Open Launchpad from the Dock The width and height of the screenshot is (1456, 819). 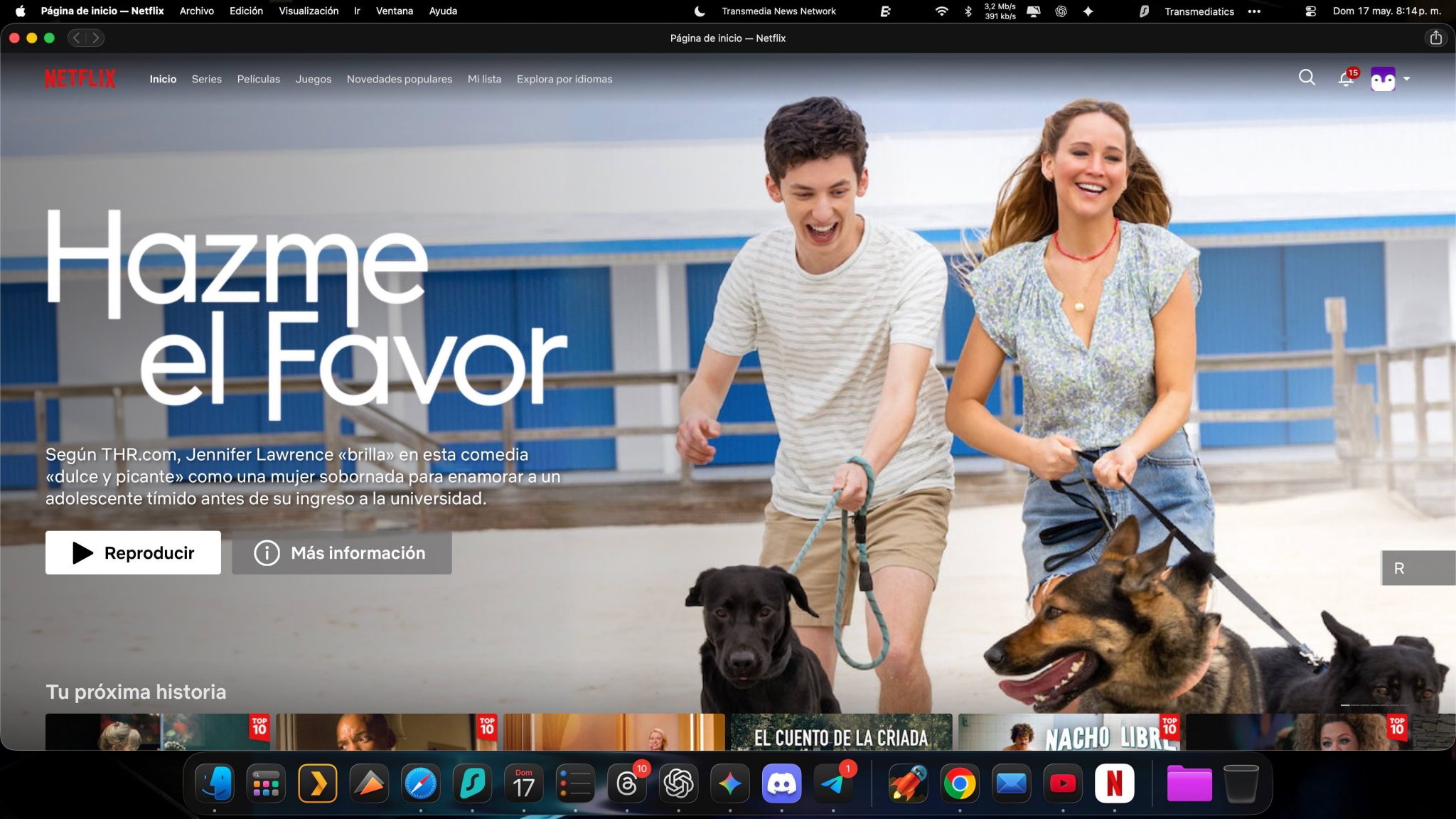pyautogui.click(x=266, y=783)
